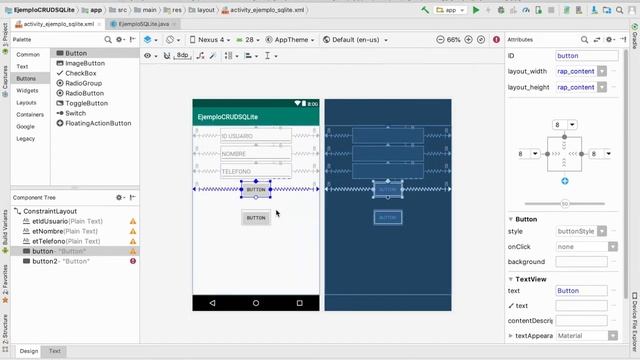Select the Common palette category

[28, 54]
